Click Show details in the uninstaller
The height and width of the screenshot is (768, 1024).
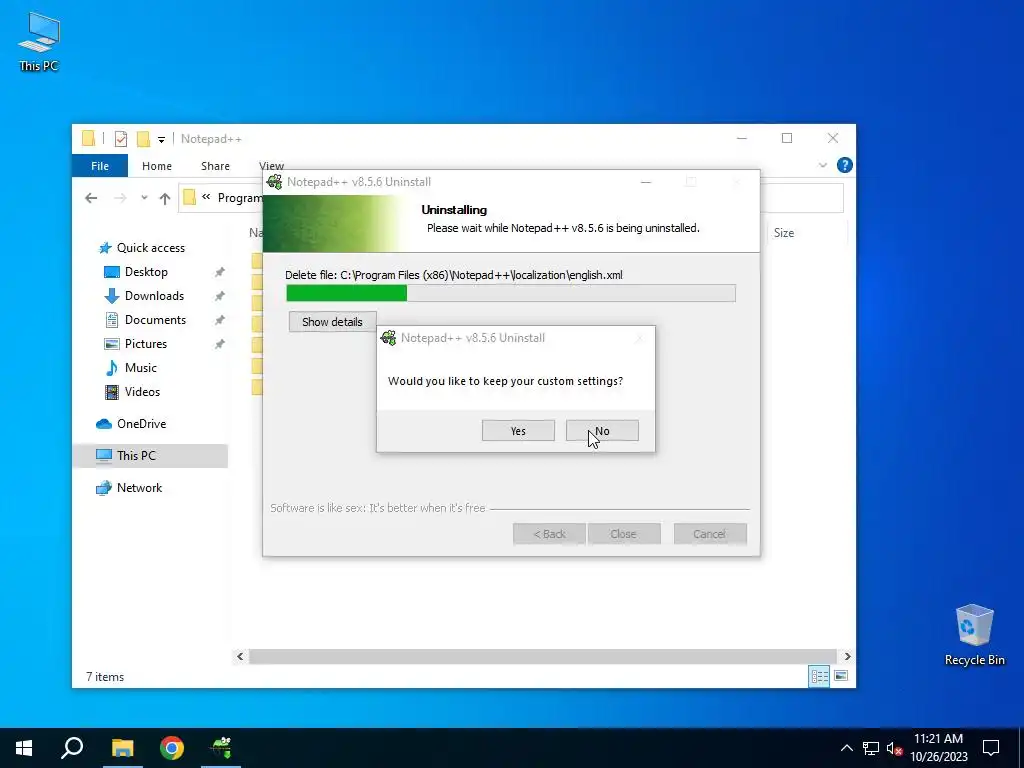(332, 322)
